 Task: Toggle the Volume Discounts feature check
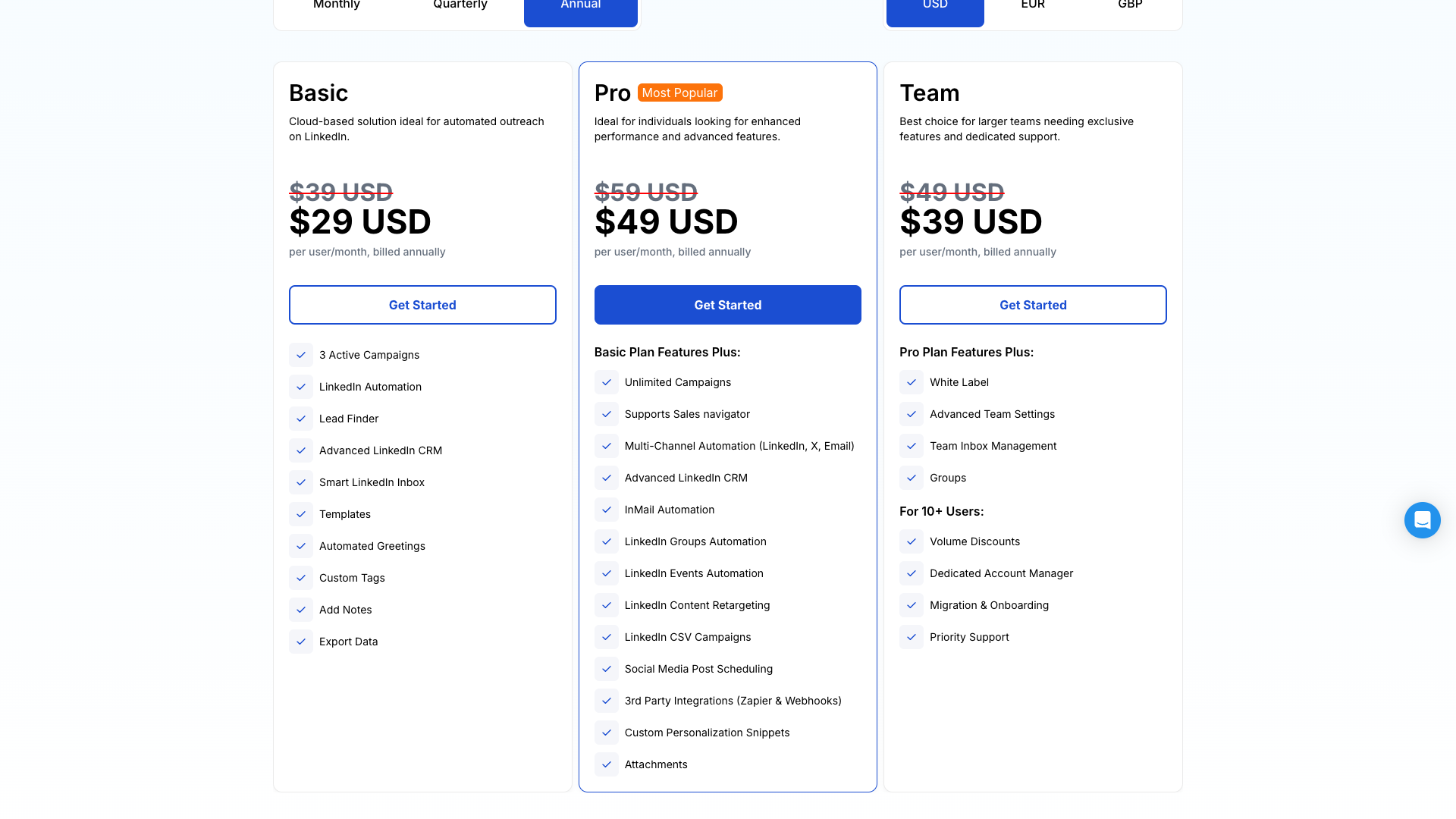(912, 541)
